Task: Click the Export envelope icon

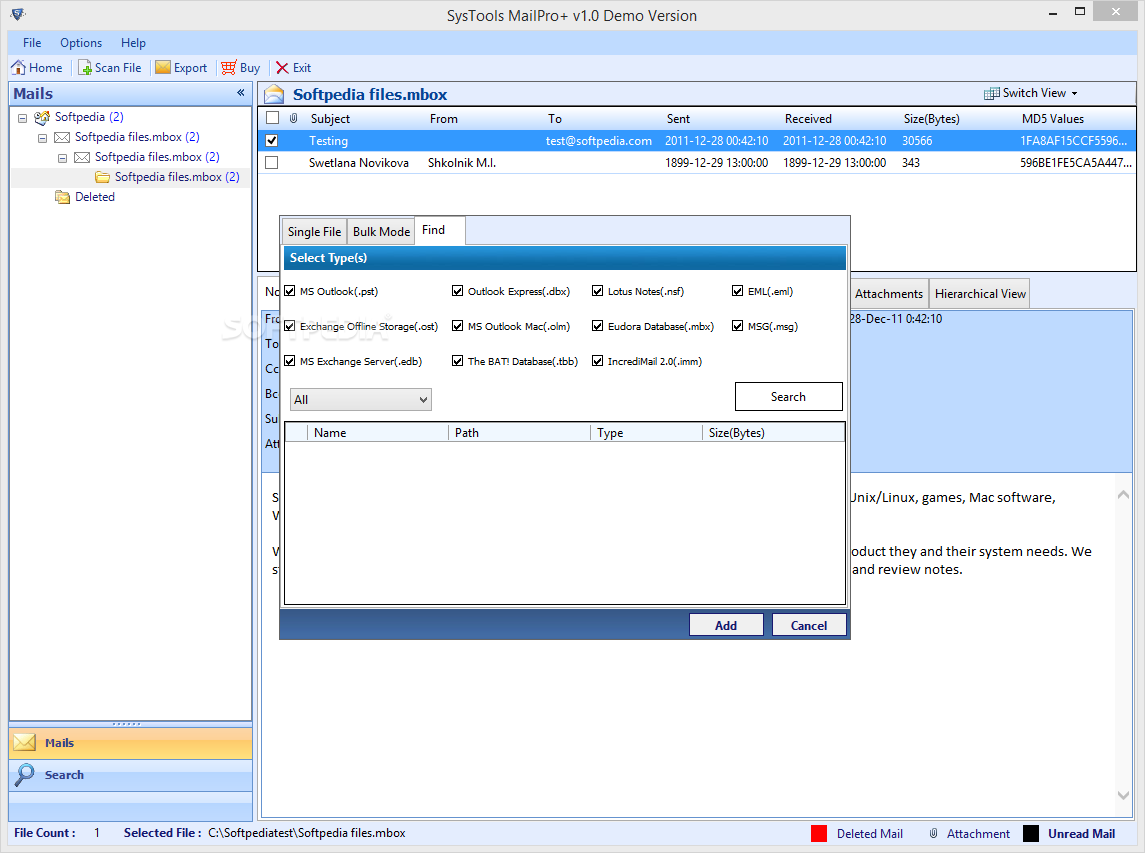Action: coord(163,68)
